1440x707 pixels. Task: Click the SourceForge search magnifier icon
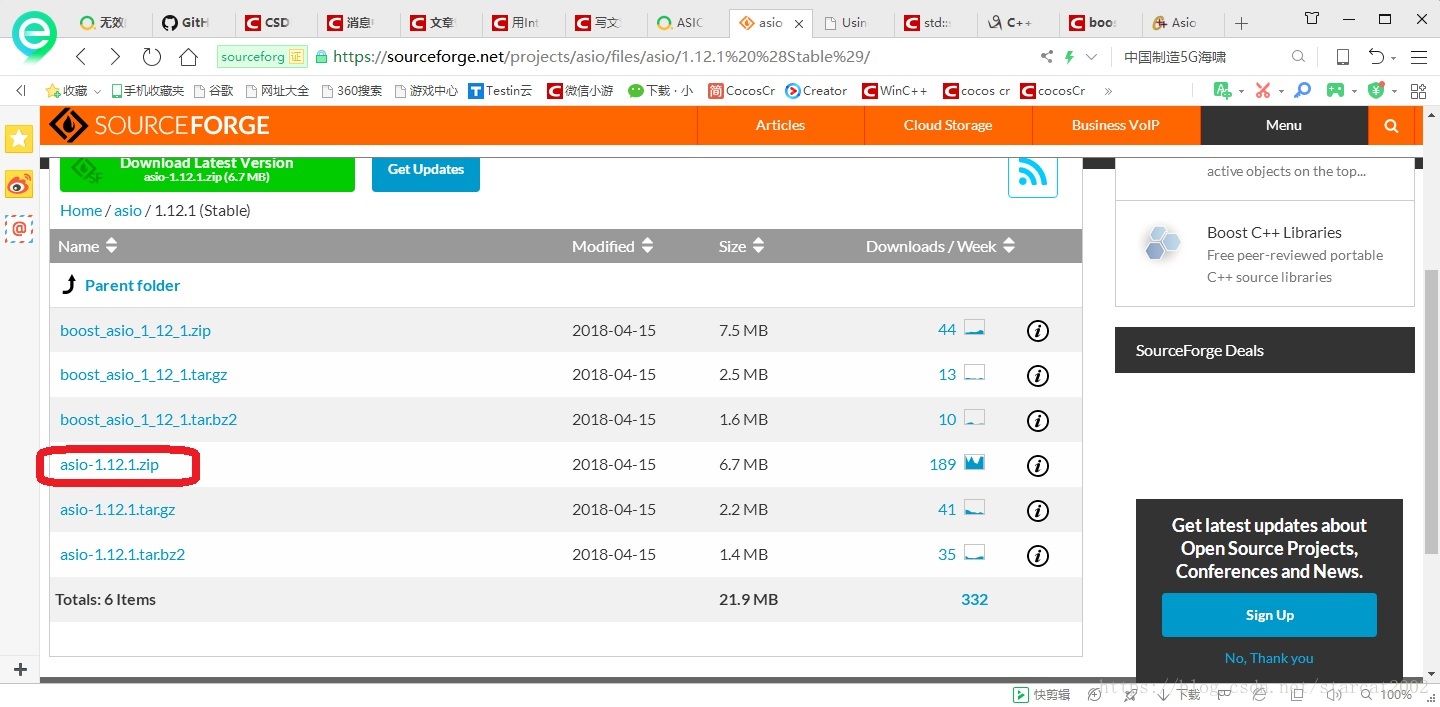tap(1392, 125)
